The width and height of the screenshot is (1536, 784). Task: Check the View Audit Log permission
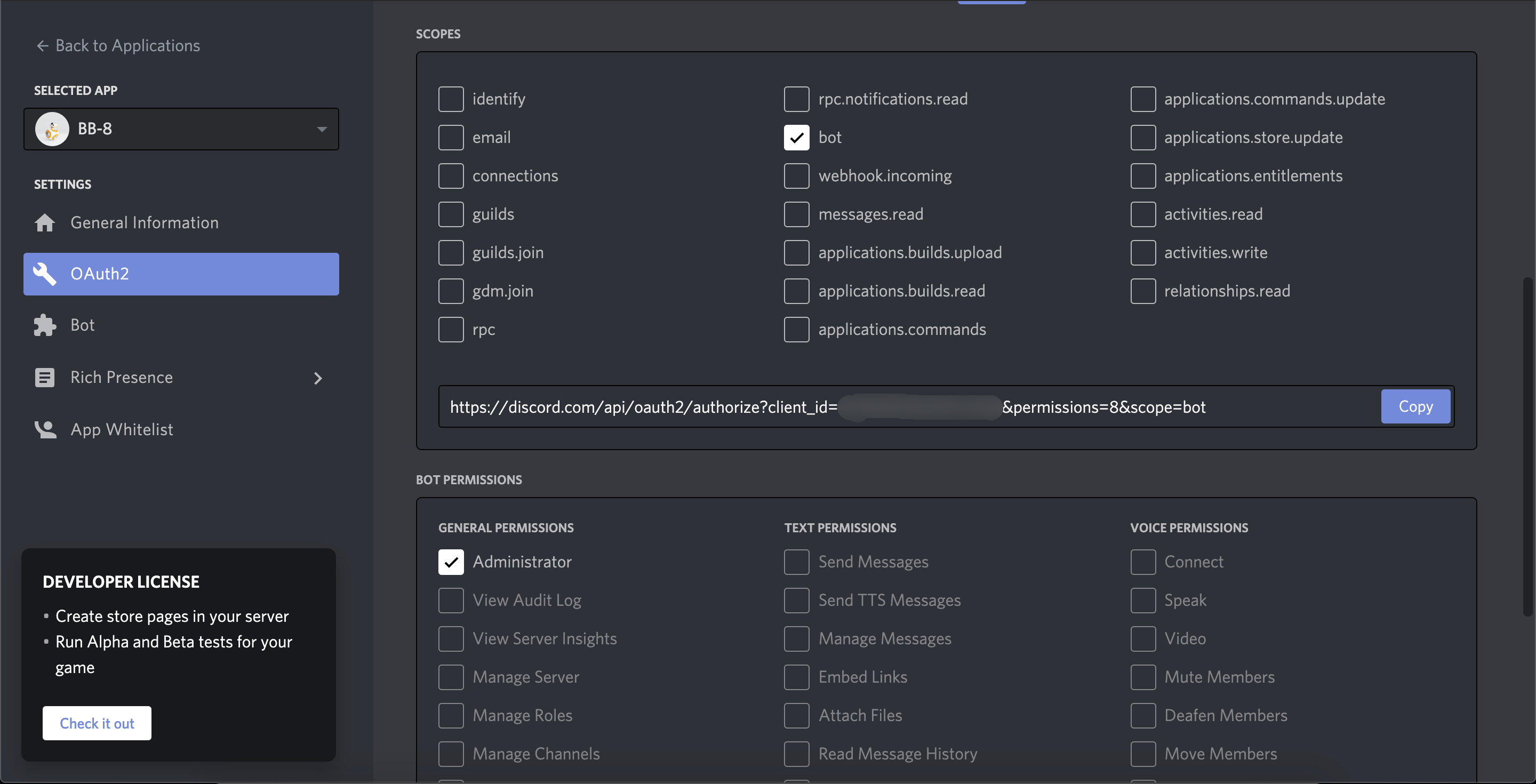(x=451, y=601)
